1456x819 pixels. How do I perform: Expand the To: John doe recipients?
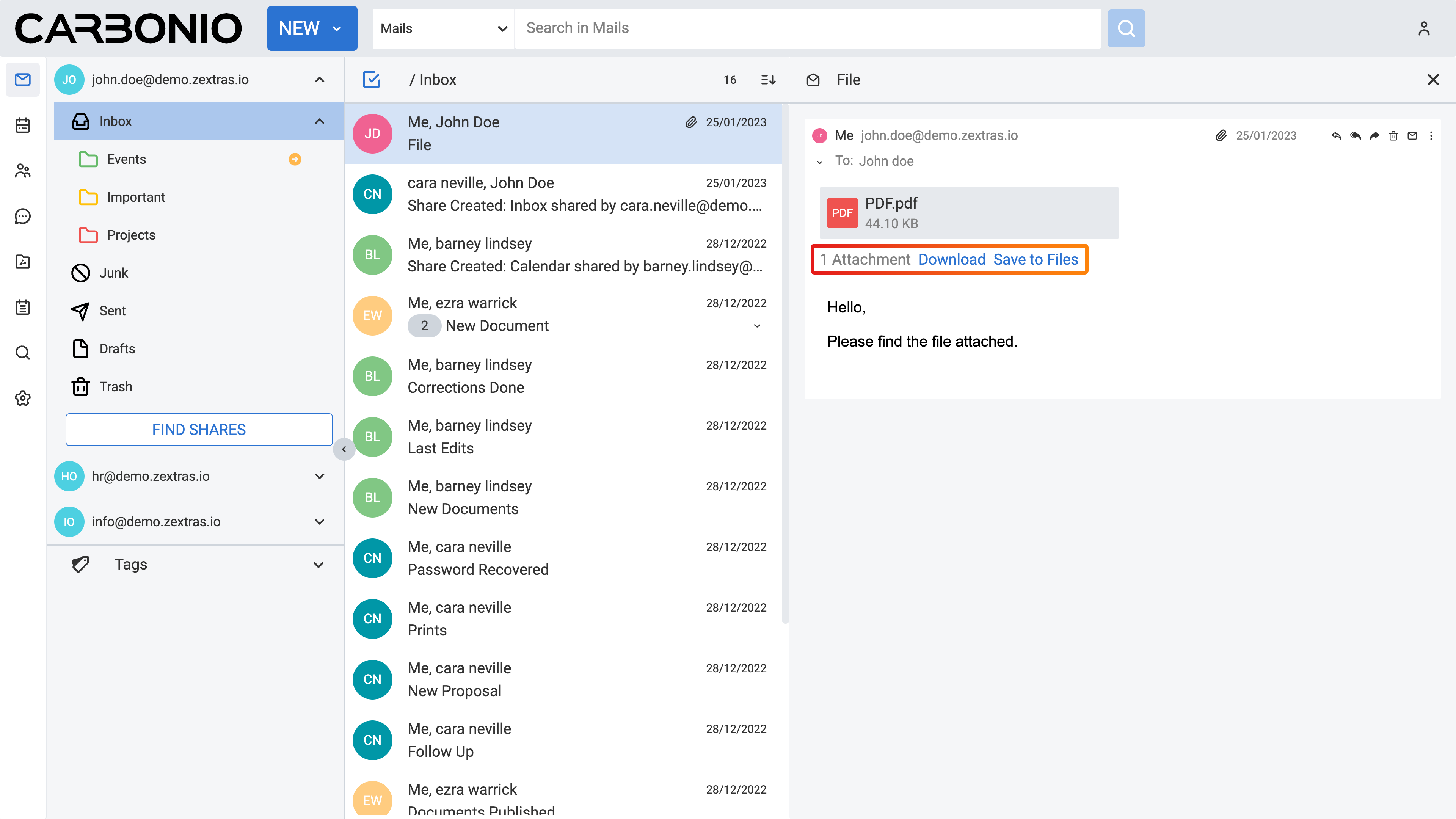coord(819,162)
